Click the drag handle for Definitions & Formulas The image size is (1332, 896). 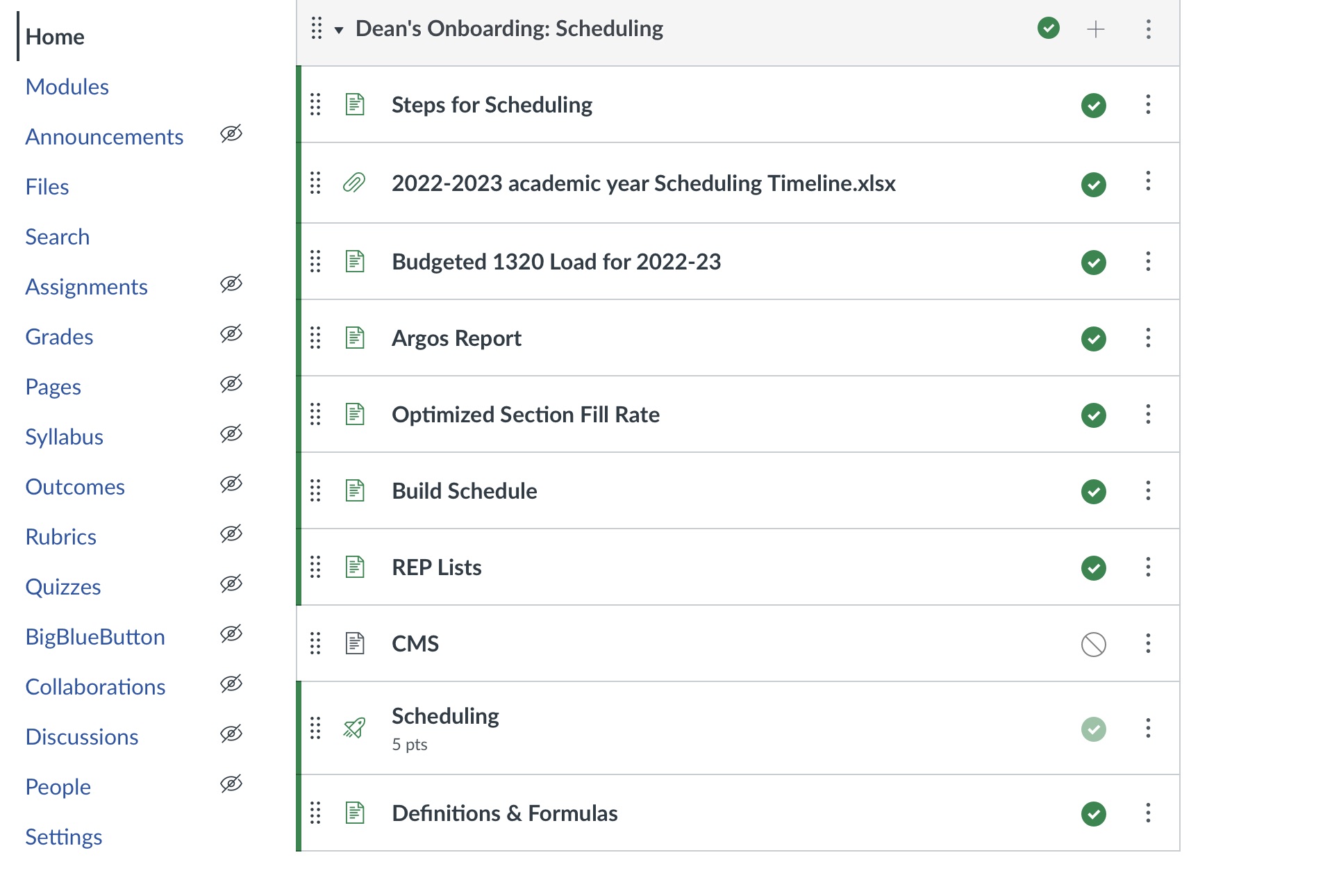[315, 813]
